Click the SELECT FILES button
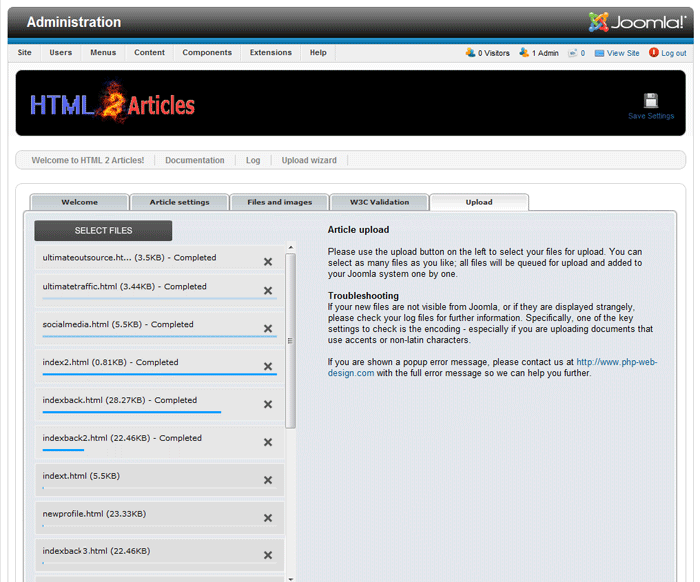The image size is (700, 582). point(103,231)
